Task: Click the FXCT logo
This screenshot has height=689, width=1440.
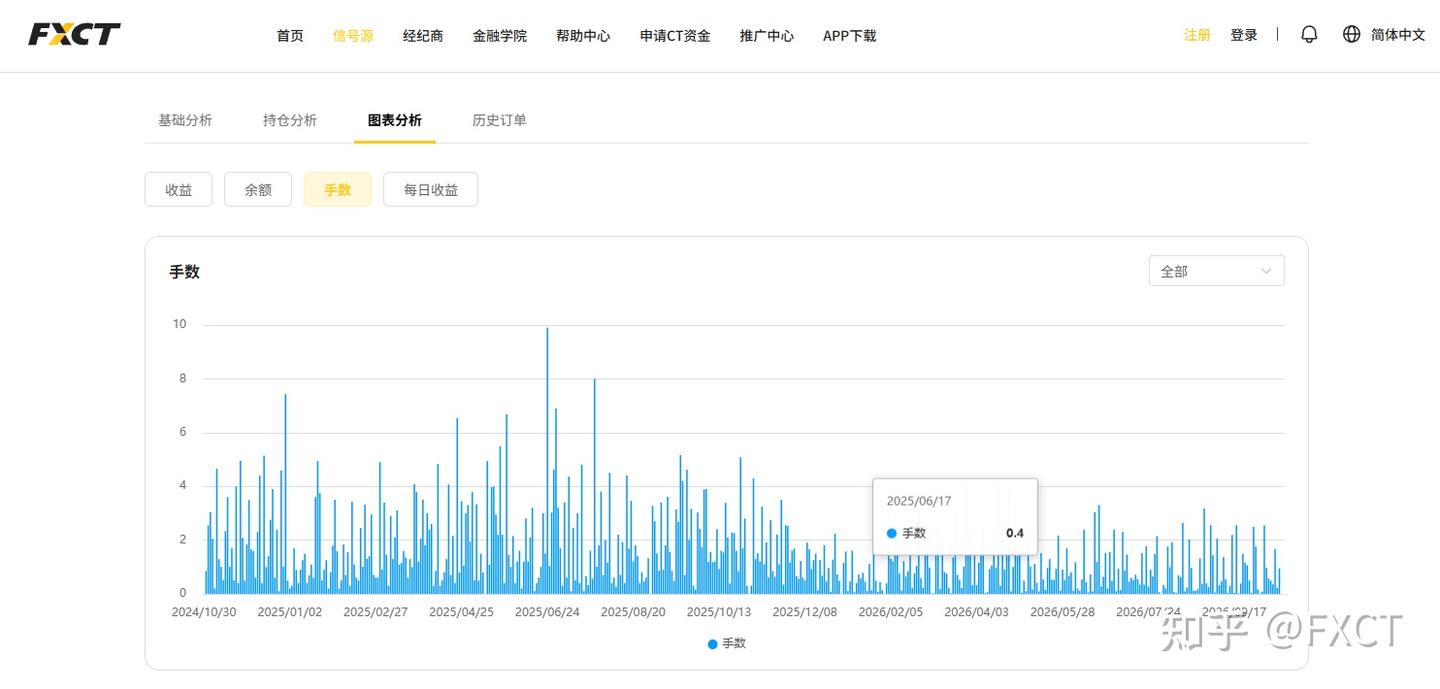Action: [75, 35]
